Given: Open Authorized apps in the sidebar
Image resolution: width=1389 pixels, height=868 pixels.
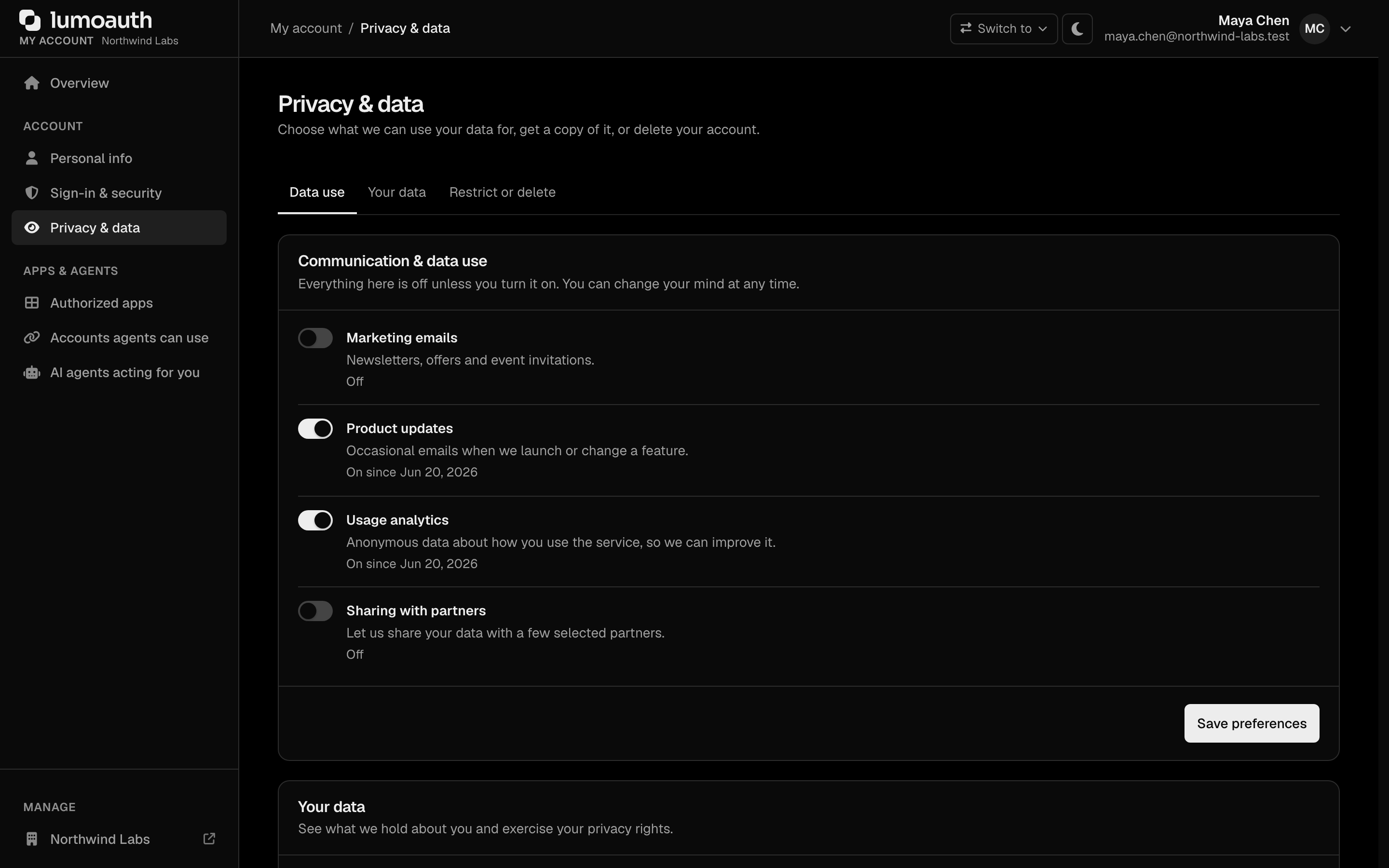Looking at the screenshot, I should [x=119, y=302].
